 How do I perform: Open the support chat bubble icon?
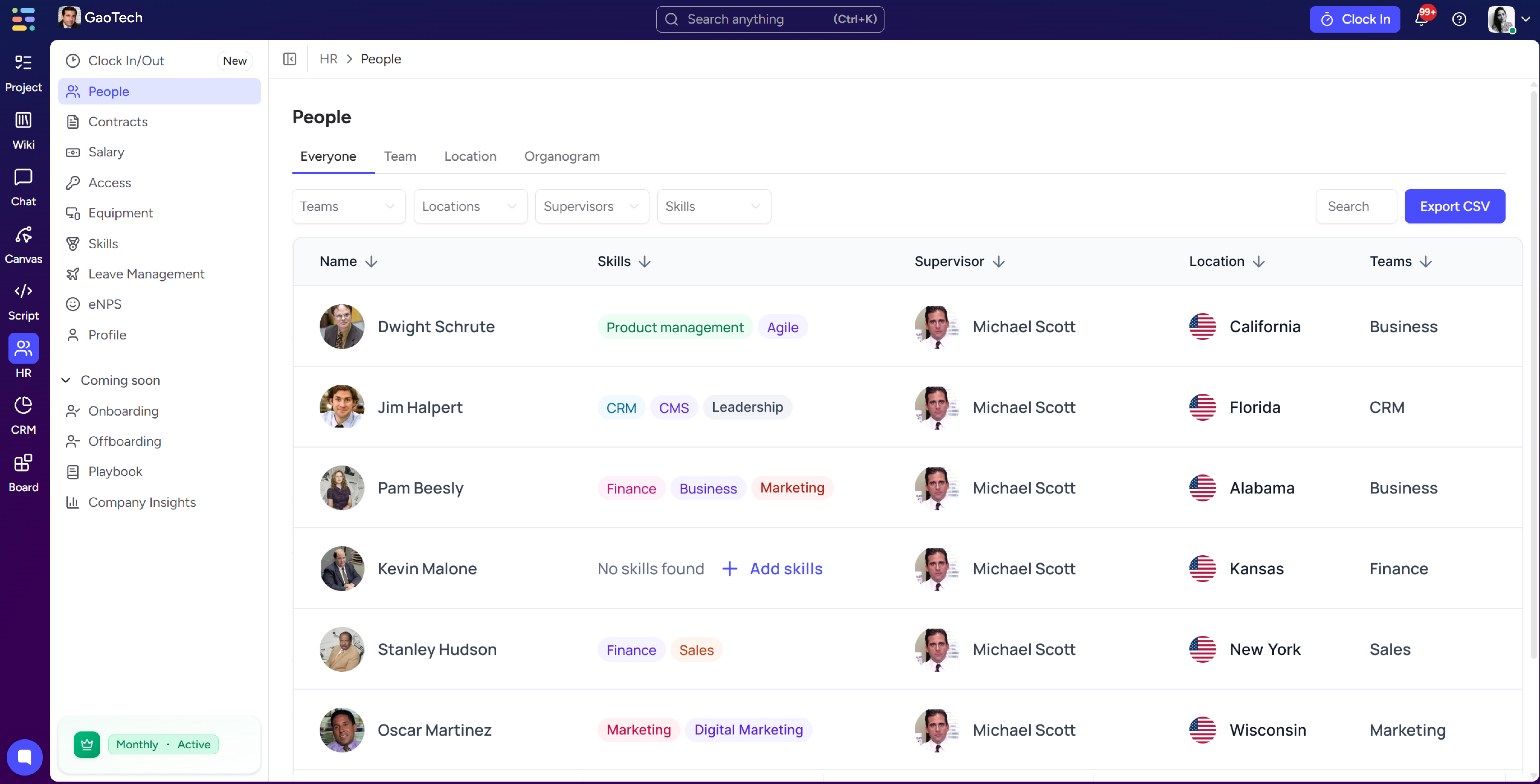[x=24, y=757]
